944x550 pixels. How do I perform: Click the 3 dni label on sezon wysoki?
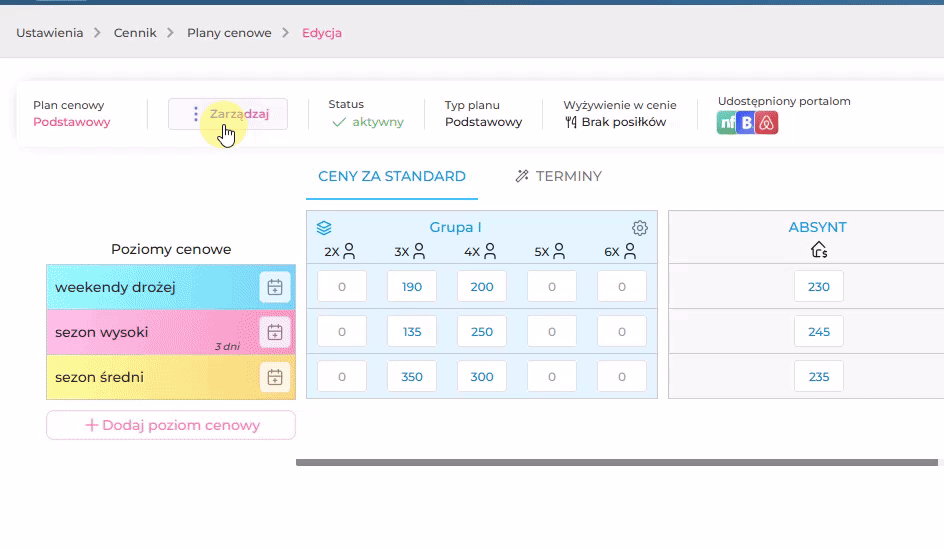(228, 347)
